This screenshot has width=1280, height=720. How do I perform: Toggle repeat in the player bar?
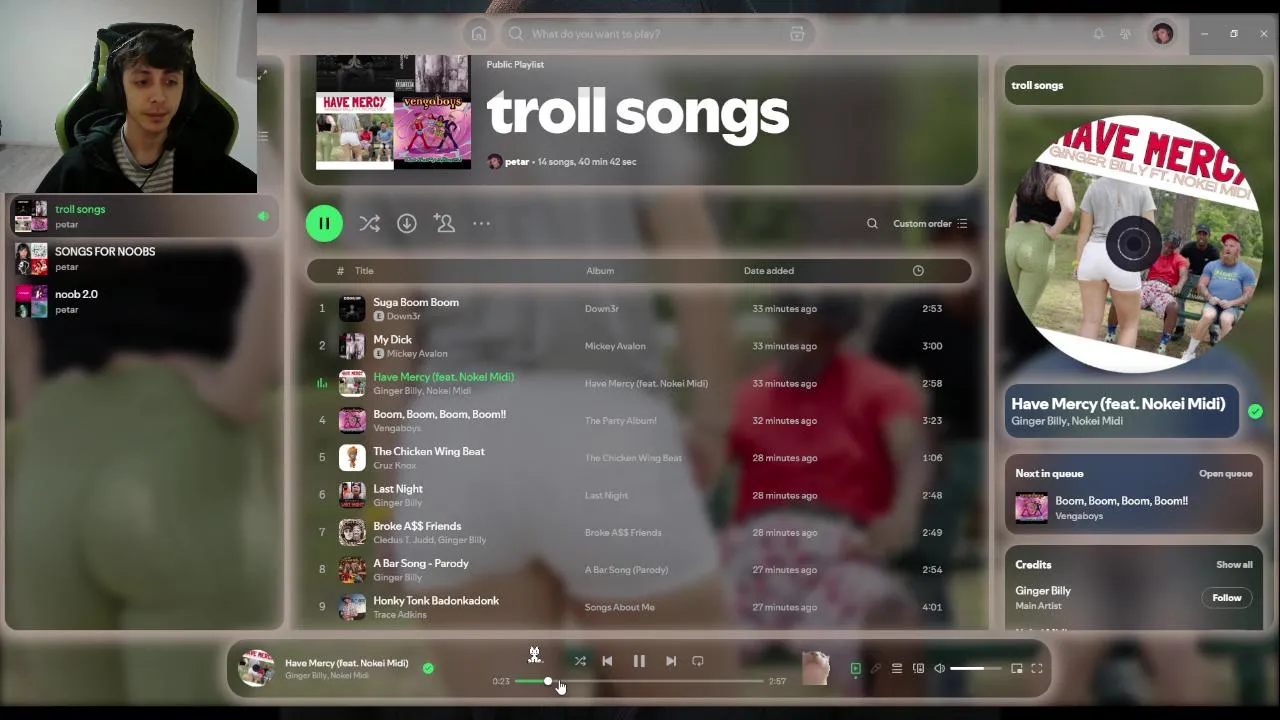point(698,661)
